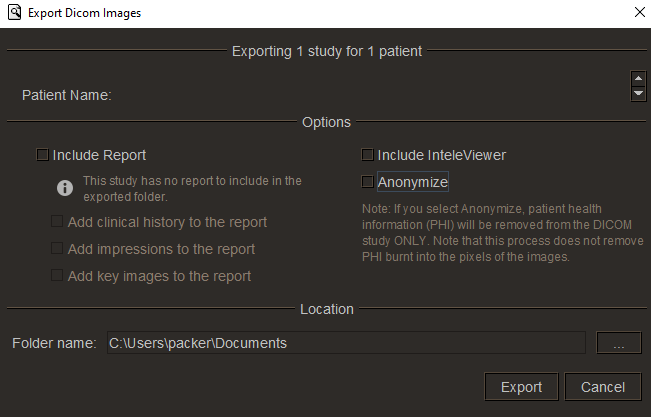651x417 pixels.
Task: Click the Anonymize label text
Action: coord(413,182)
